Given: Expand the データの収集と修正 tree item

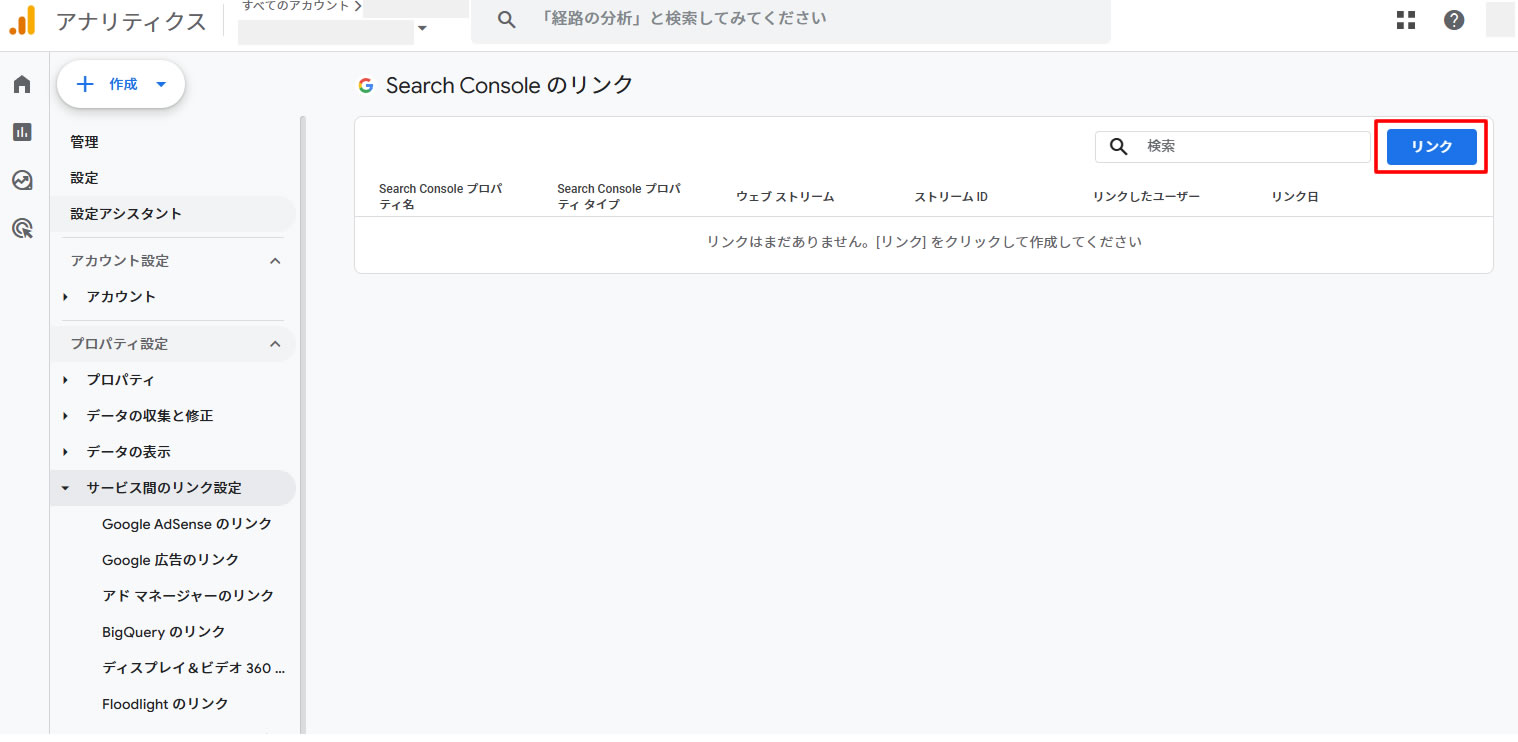Looking at the screenshot, I should (66, 416).
